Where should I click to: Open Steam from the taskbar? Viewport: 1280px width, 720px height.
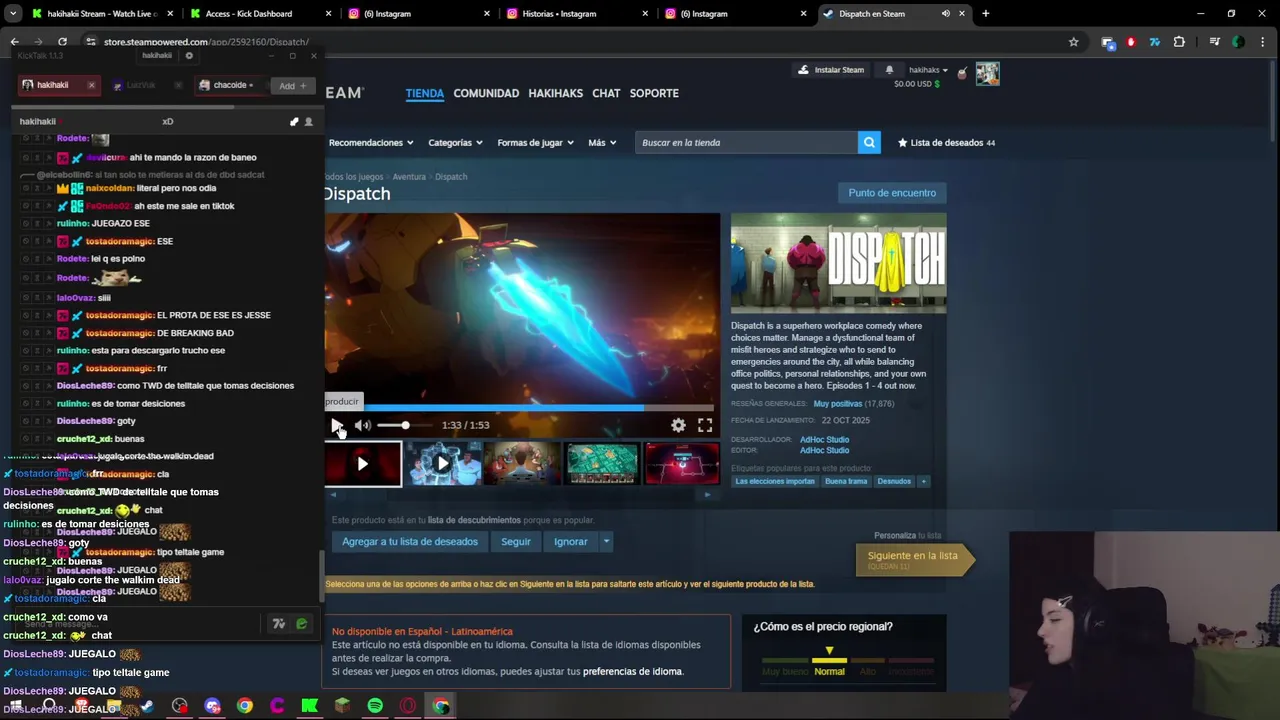[147, 706]
